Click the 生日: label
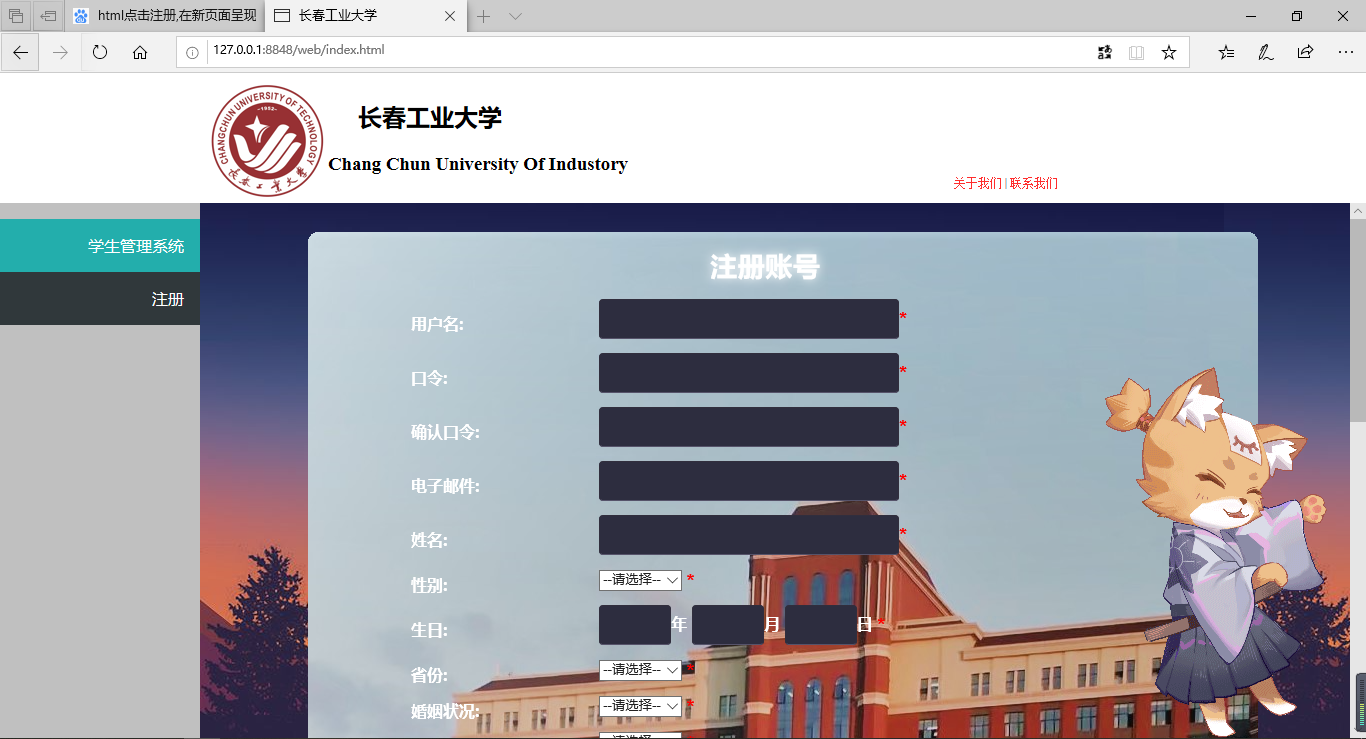 pos(429,630)
